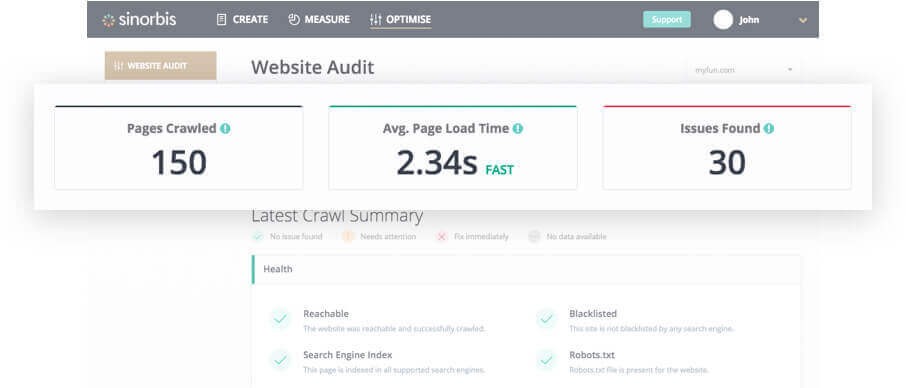Click the info icon beside Pages Crawled
The height and width of the screenshot is (388, 906).
(x=225, y=129)
